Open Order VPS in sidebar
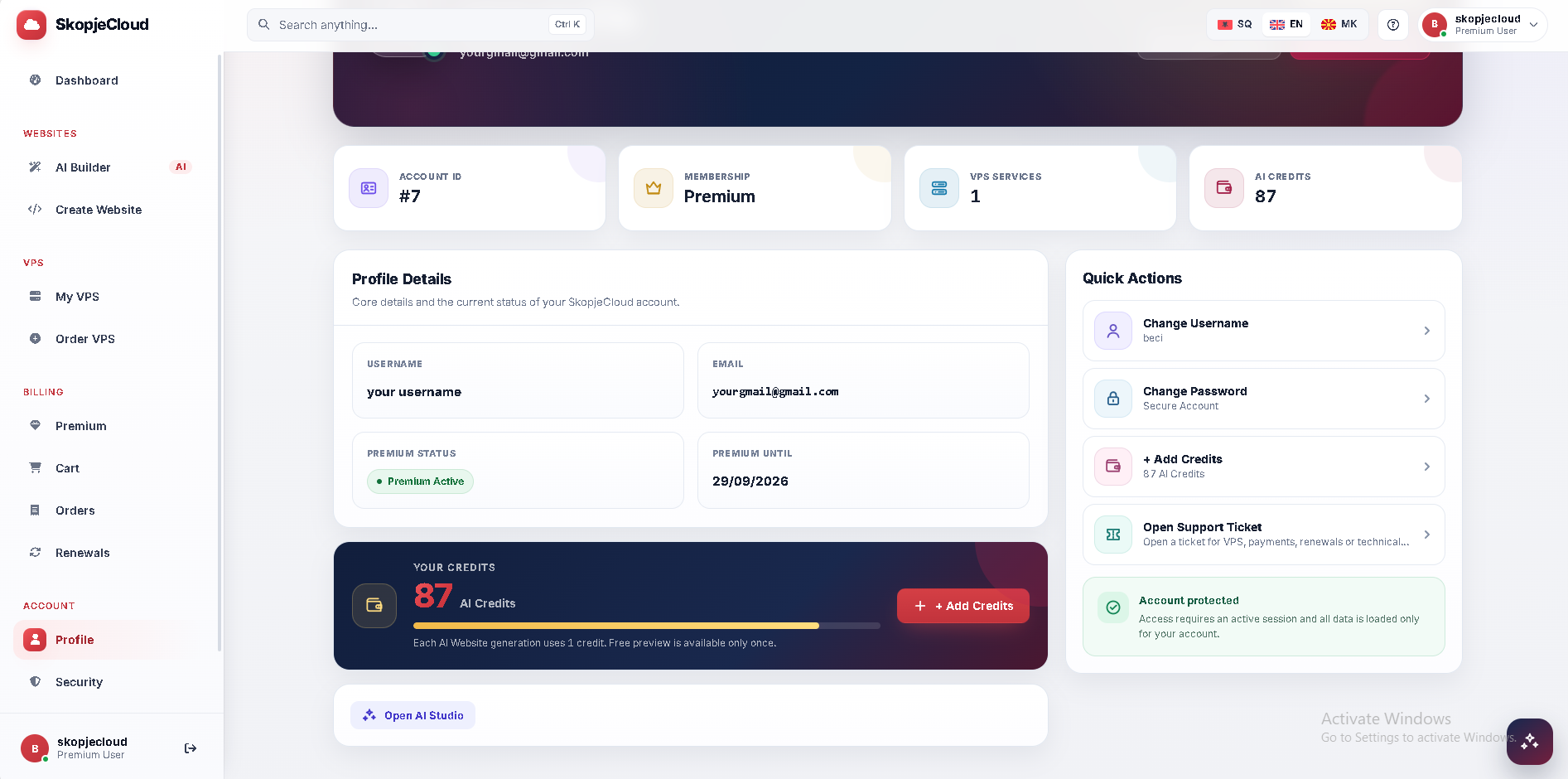Screen dimensions: 1568x779 109,339
